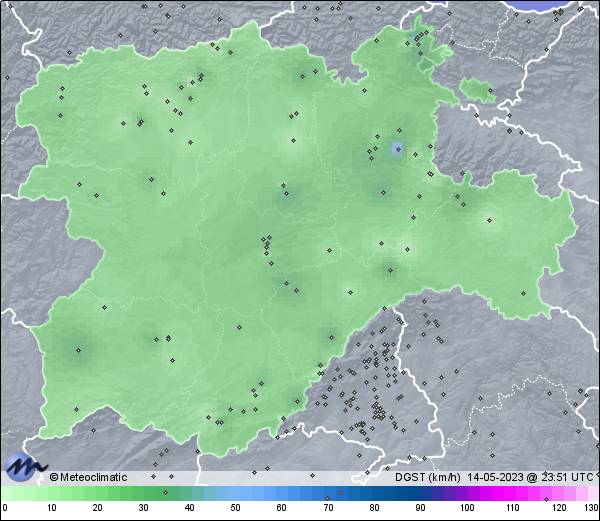The width and height of the screenshot is (600, 521).
Task: Click the legend scale value 90
Action: pyautogui.click(x=420, y=508)
